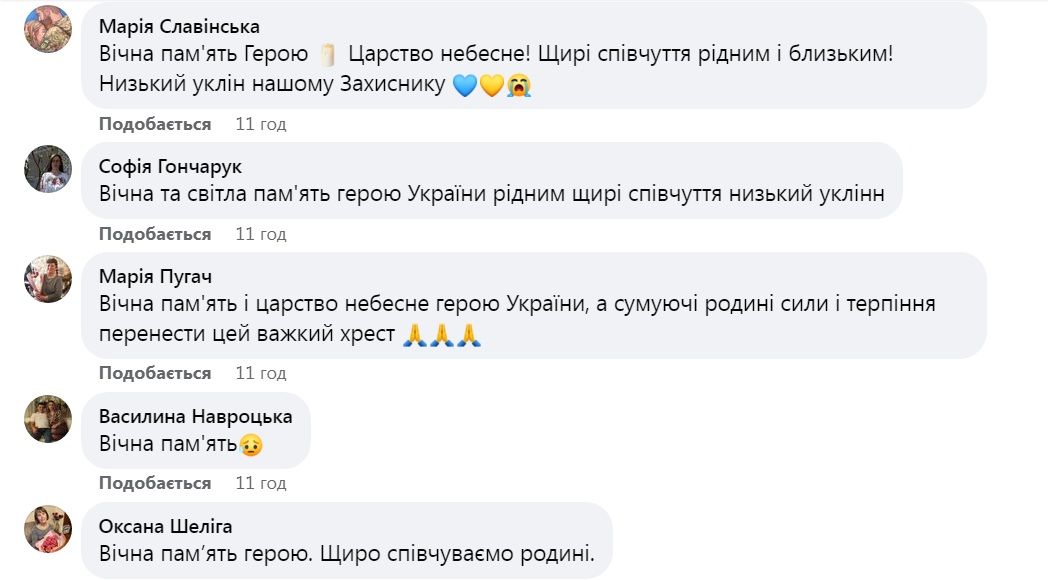Click the timestamp under Марія Славінська's comment
The height and width of the screenshot is (580, 1048).
(261, 124)
